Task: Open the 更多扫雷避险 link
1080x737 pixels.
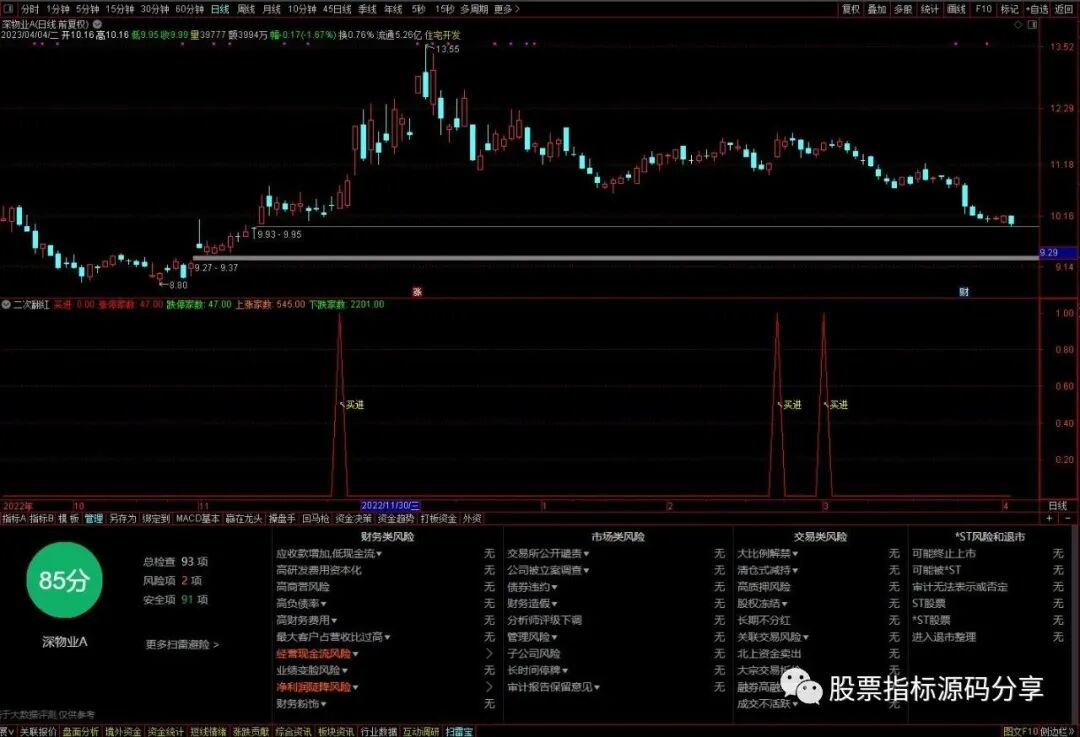Action: (x=182, y=645)
